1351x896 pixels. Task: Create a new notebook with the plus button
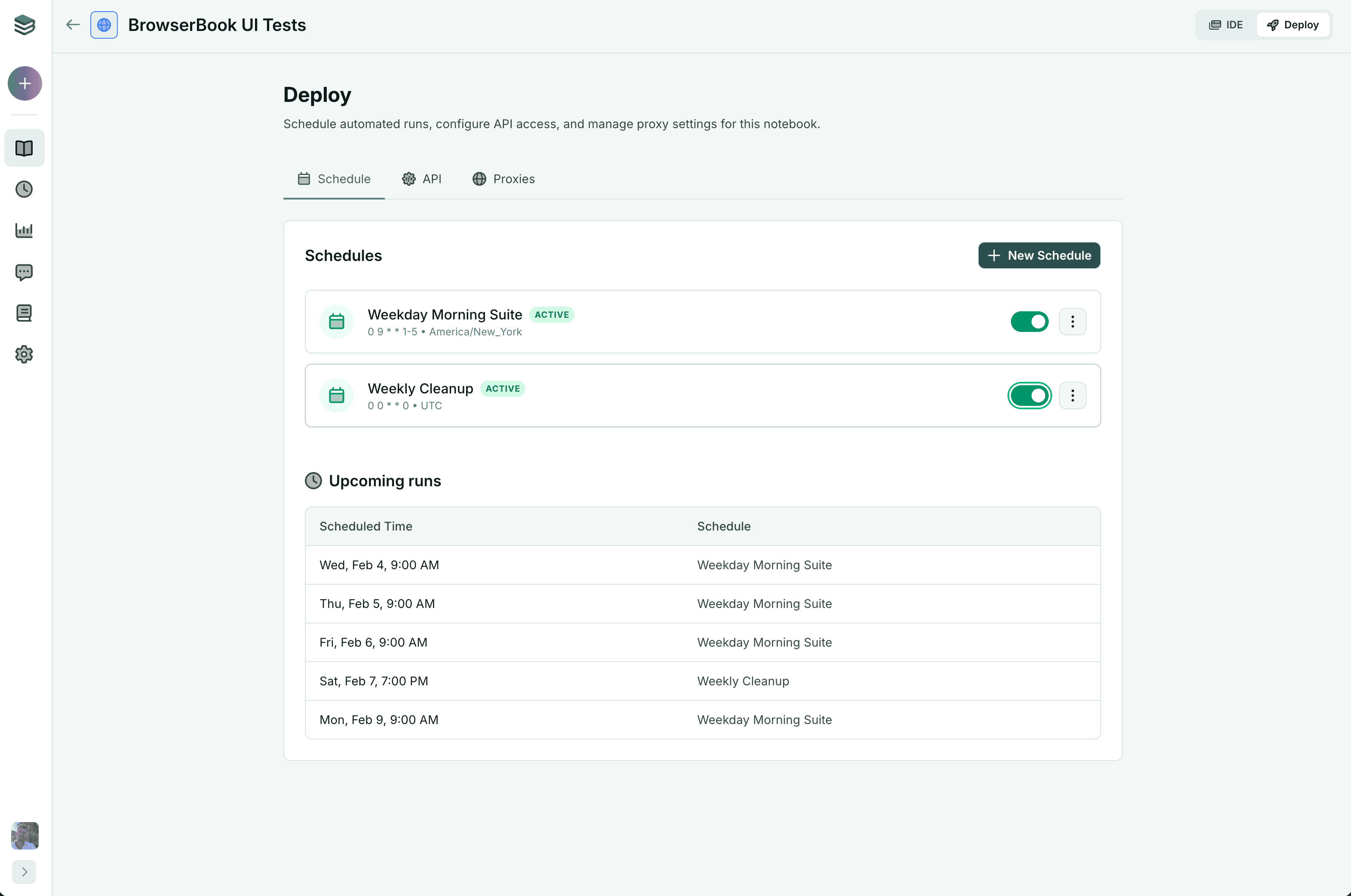click(24, 83)
